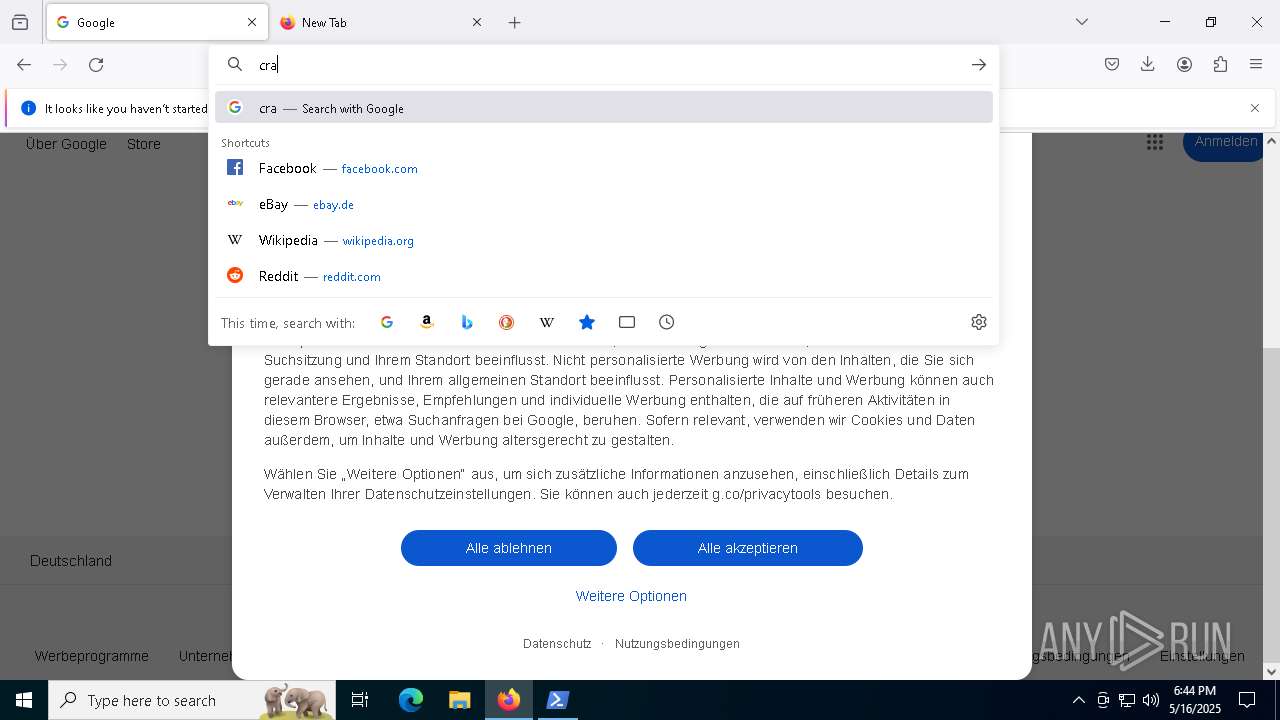The width and height of the screenshot is (1280, 720).
Task: Search open tabs icon
Action: tap(627, 322)
